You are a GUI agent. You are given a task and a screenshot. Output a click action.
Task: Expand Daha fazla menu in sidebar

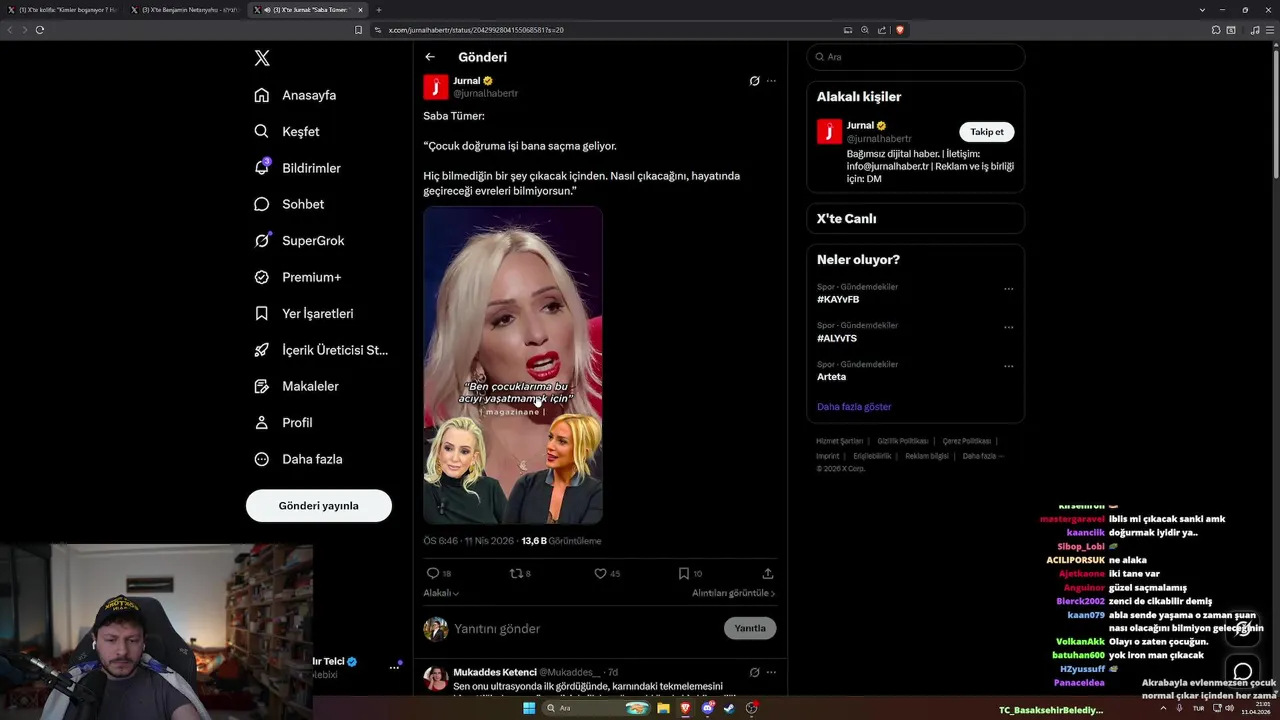(x=298, y=459)
